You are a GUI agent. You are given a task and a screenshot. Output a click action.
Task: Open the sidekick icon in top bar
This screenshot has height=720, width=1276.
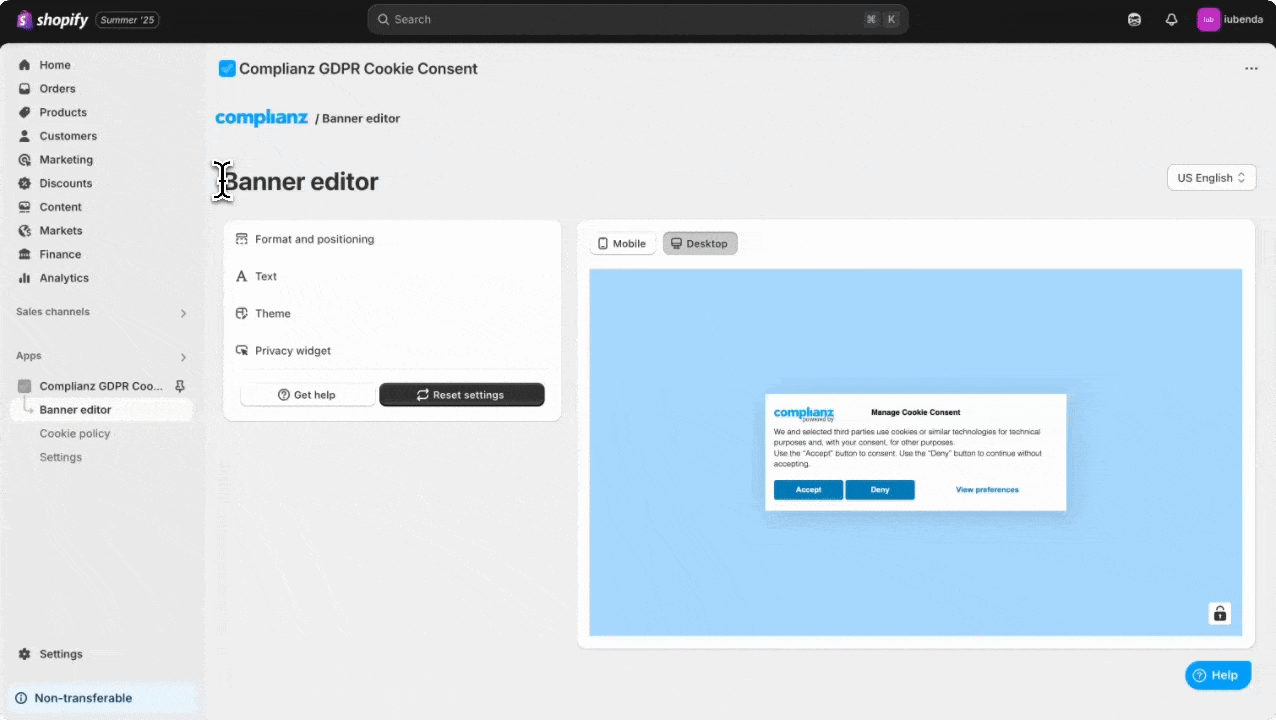coord(1134,20)
